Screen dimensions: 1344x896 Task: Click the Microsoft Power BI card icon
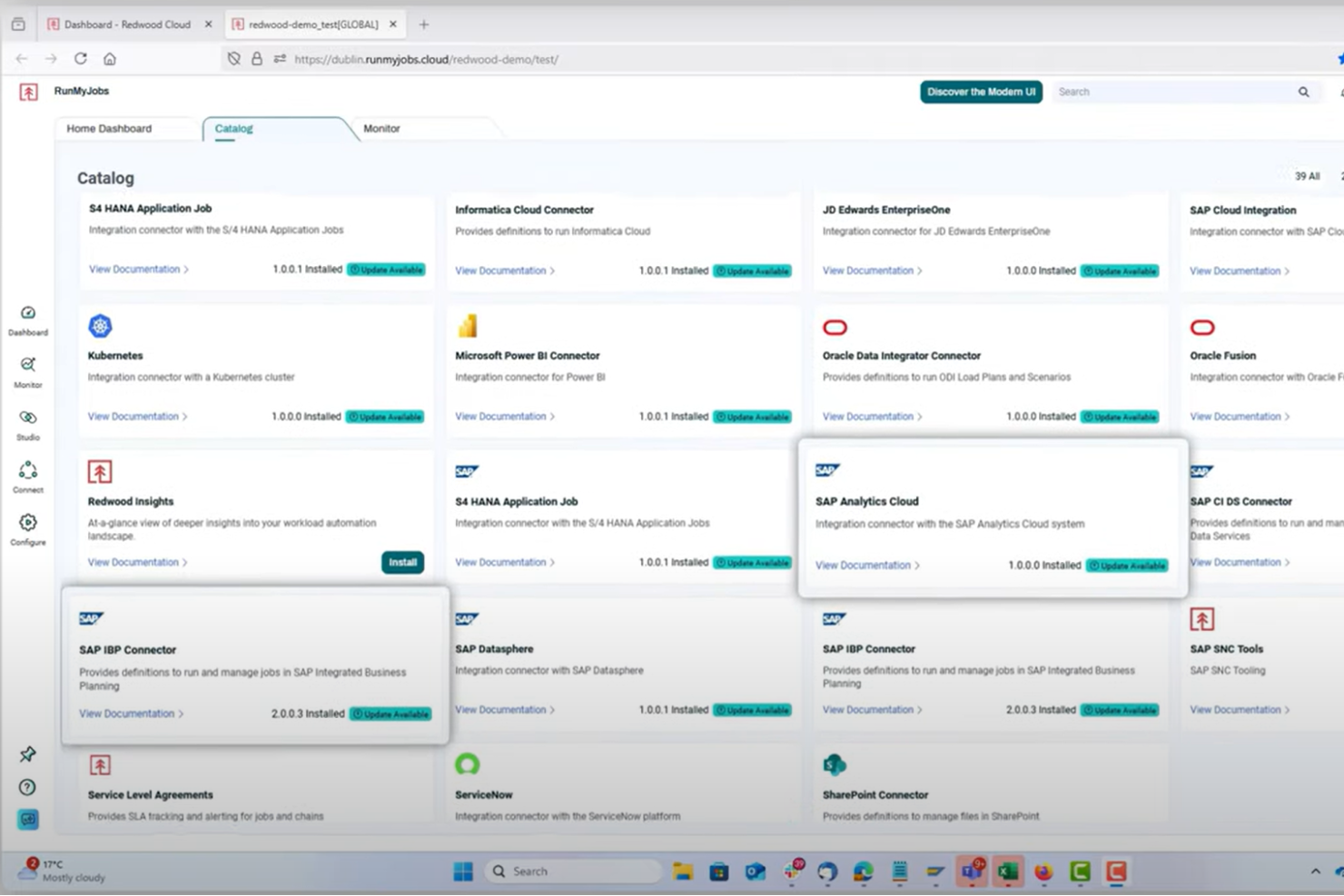[468, 326]
